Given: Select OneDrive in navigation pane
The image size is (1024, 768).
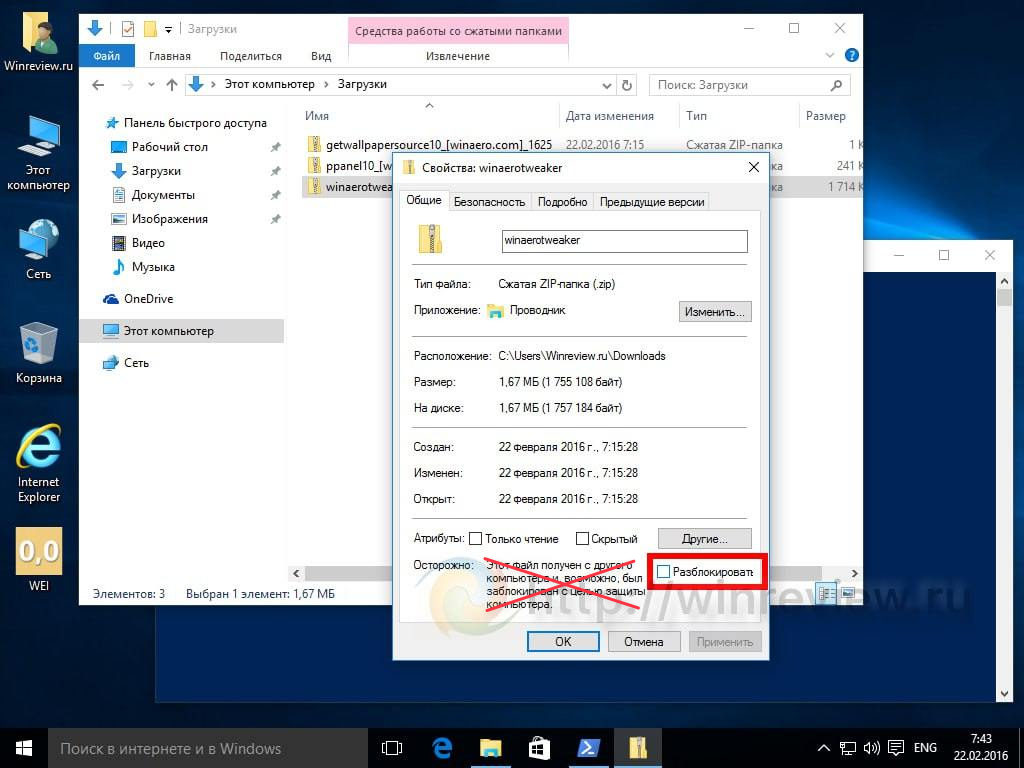Looking at the screenshot, I should (x=148, y=298).
